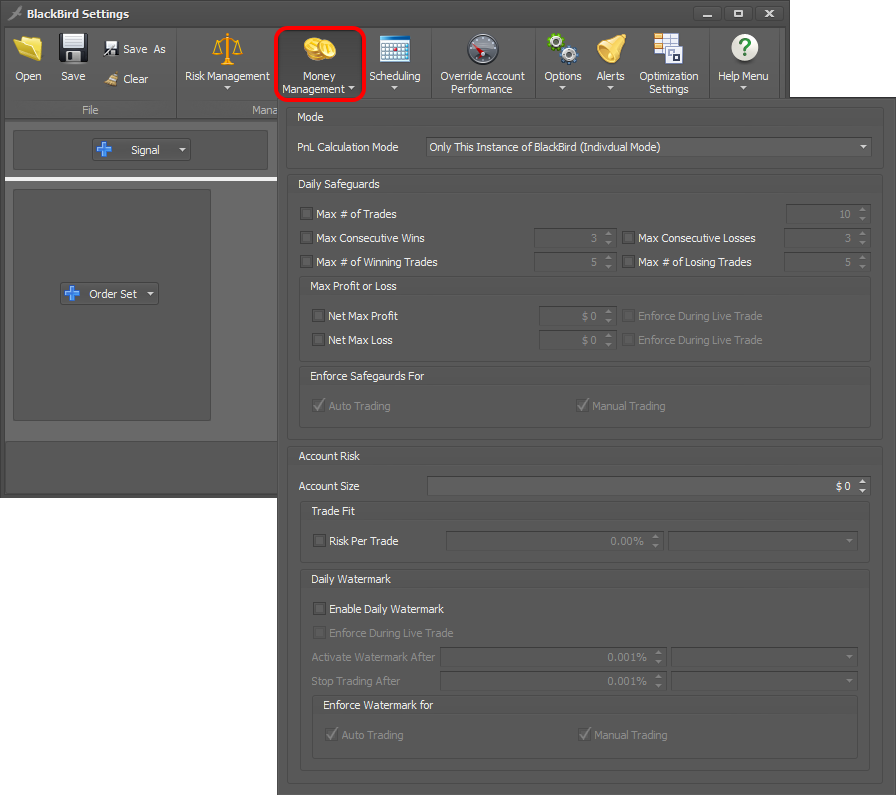Decrease Account Size with down arrow
The image size is (896, 795).
tap(862, 490)
